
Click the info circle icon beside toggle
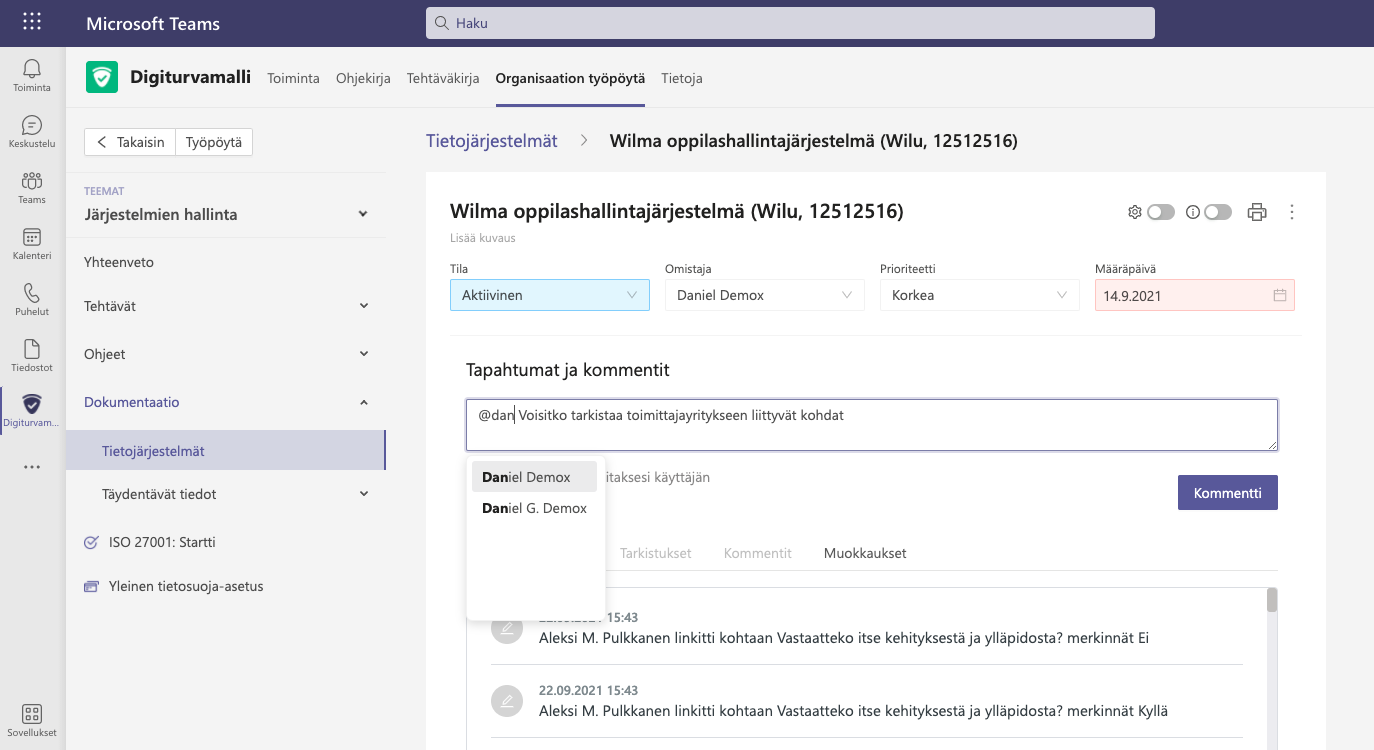(x=1192, y=212)
